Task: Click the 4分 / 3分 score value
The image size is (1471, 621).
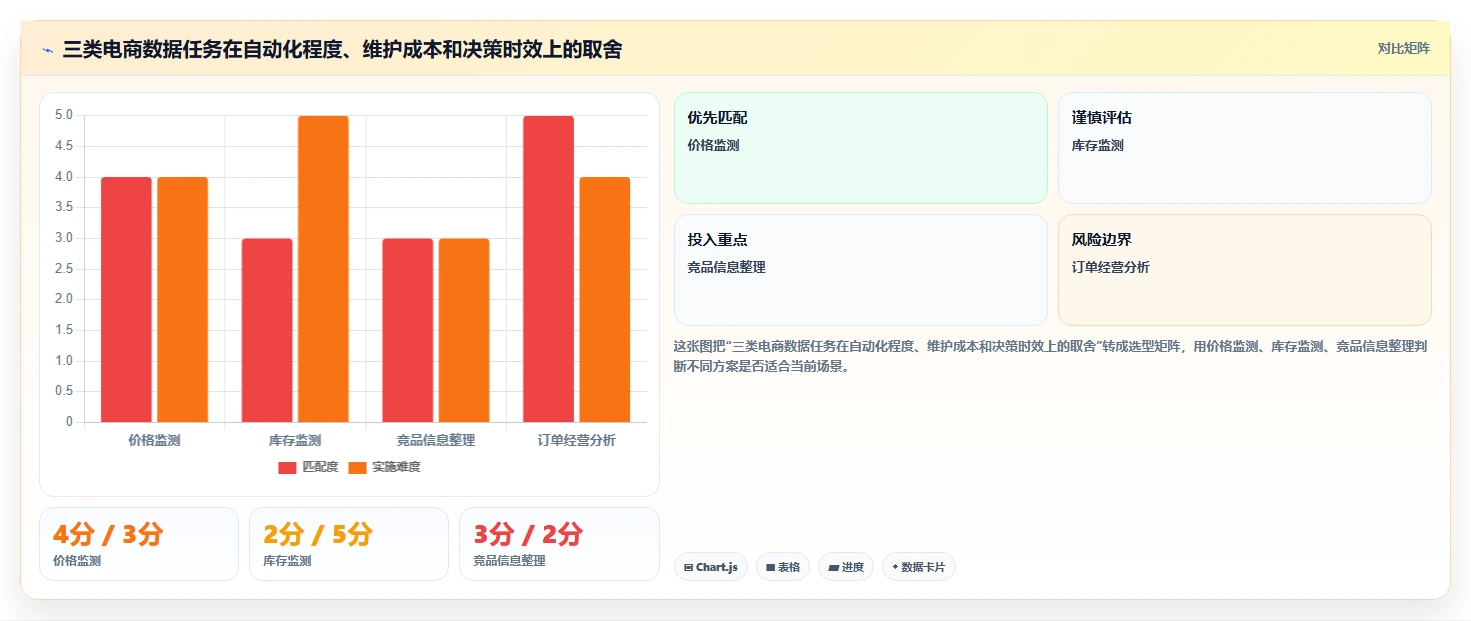Action: pyautogui.click(x=108, y=535)
